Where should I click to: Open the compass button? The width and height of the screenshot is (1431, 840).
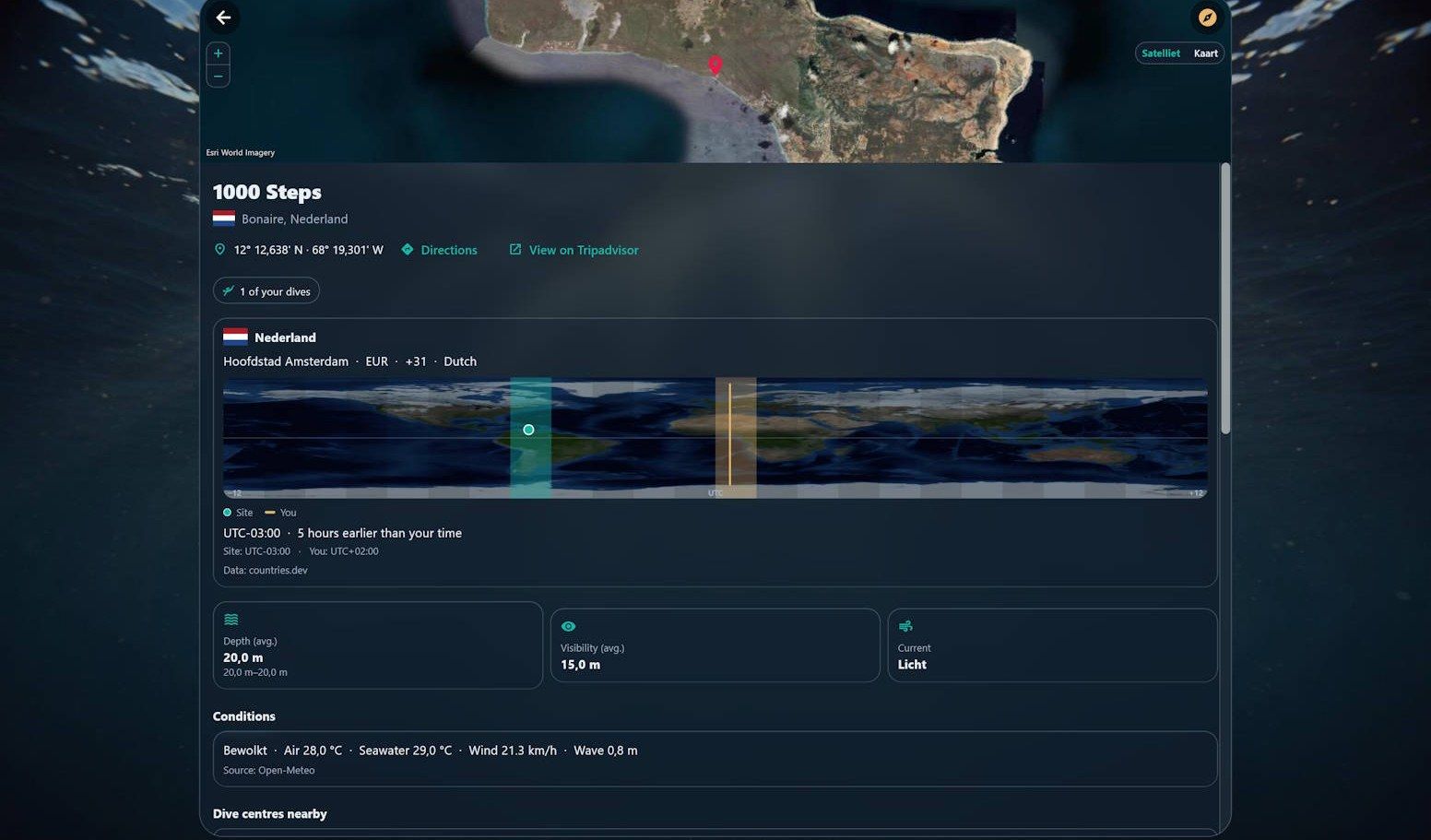click(1207, 18)
